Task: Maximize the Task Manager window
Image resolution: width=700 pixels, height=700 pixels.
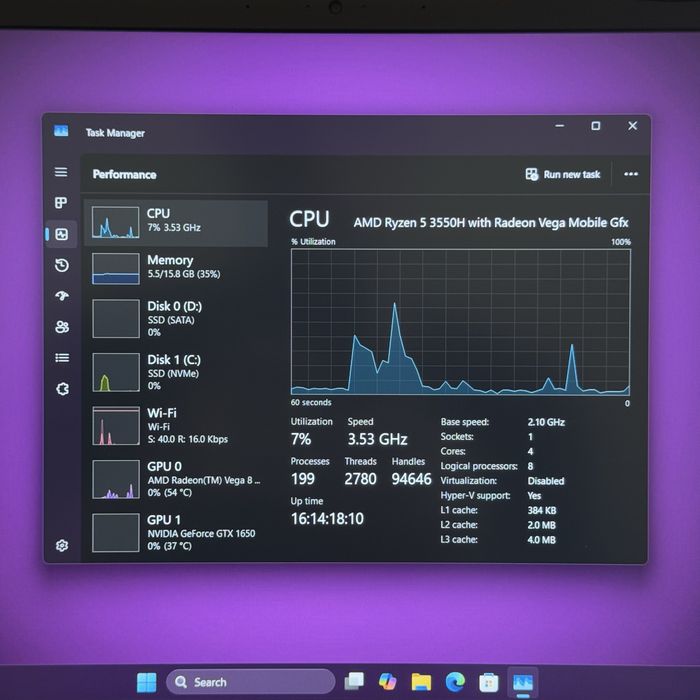Action: point(596,126)
